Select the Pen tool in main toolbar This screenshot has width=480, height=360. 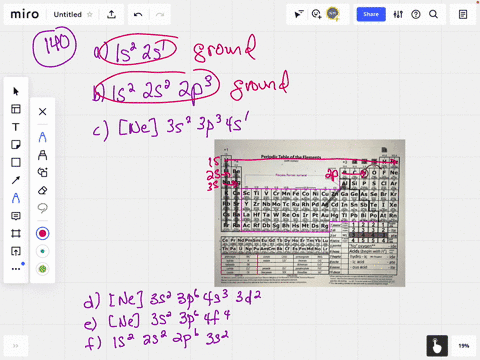16,198
